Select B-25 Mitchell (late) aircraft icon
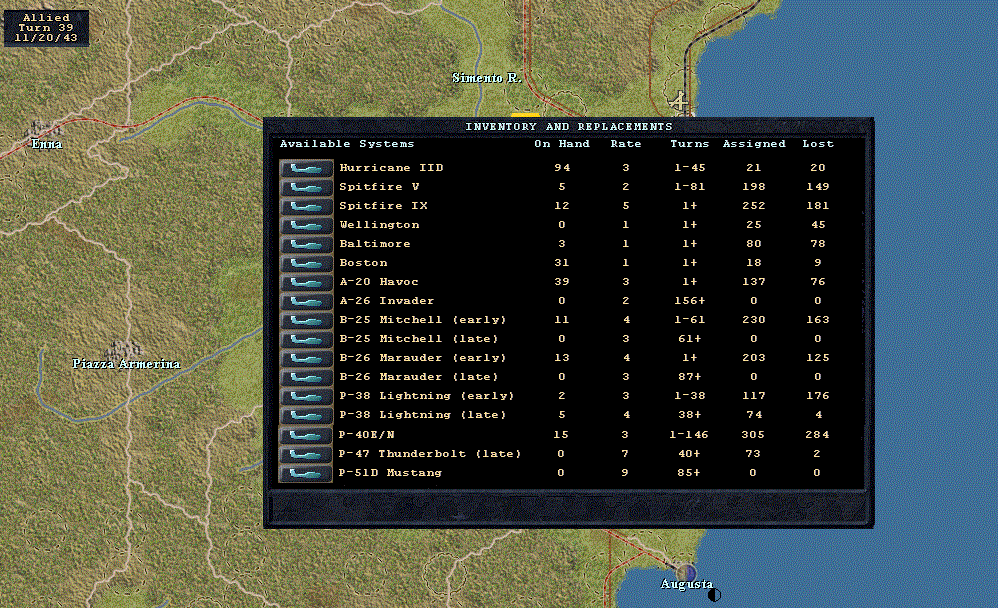The height and width of the screenshot is (608, 998). (x=306, y=339)
